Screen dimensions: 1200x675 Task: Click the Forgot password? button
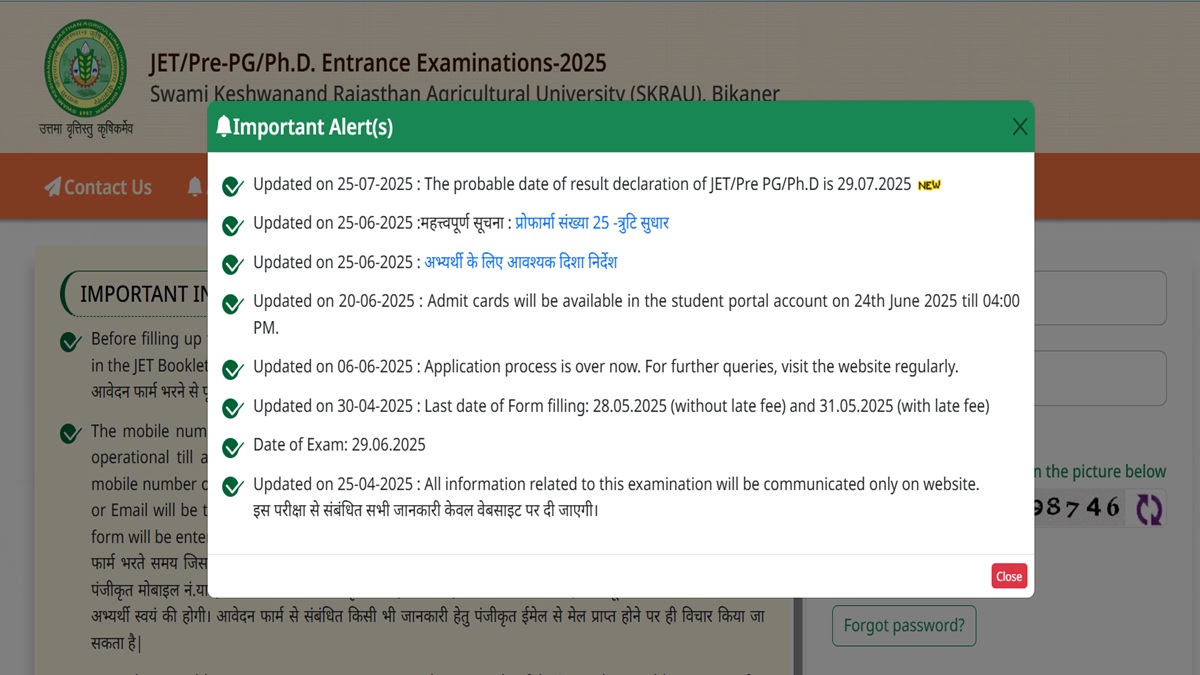(903, 626)
